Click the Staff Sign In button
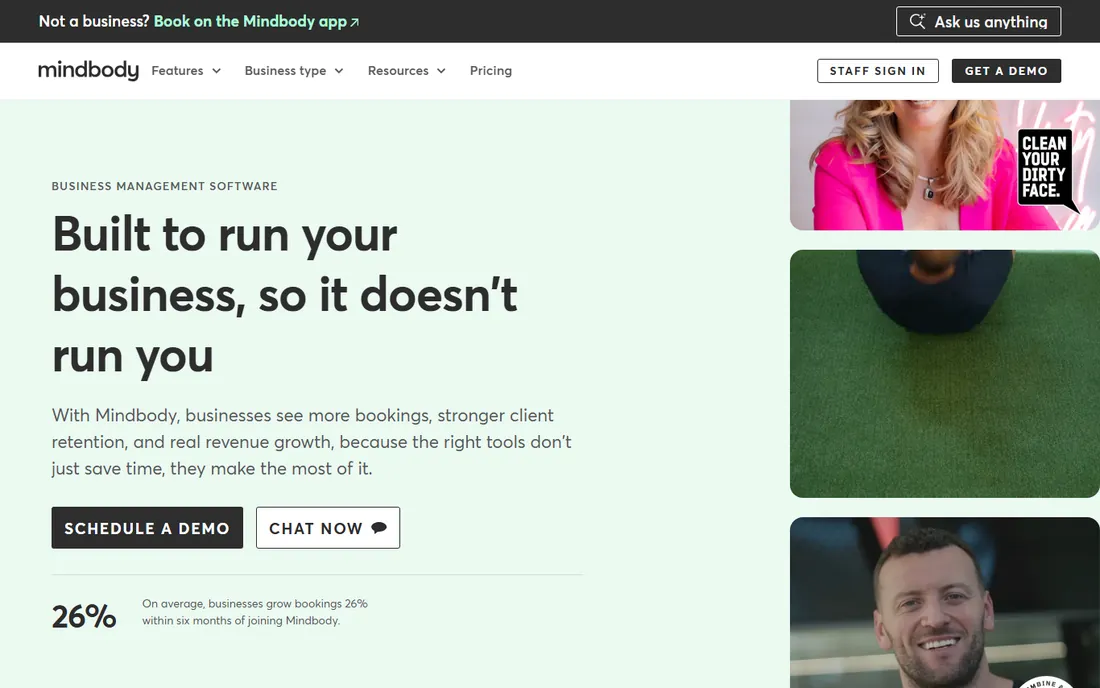Image resolution: width=1100 pixels, height=688 pixels. (x=878, y=71)
